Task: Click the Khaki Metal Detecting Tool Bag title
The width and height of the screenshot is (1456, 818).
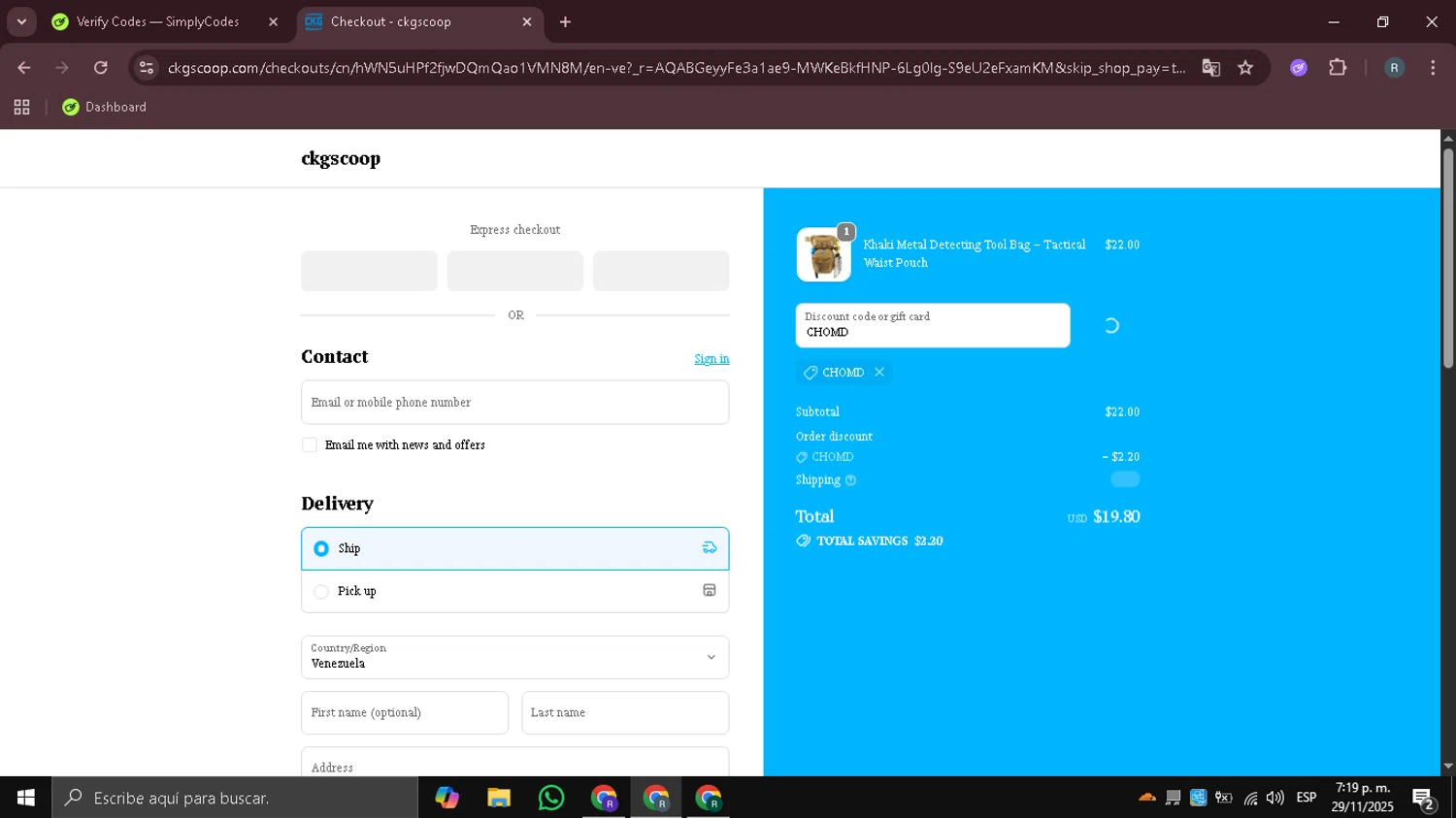Action: (x=975, y=253)
